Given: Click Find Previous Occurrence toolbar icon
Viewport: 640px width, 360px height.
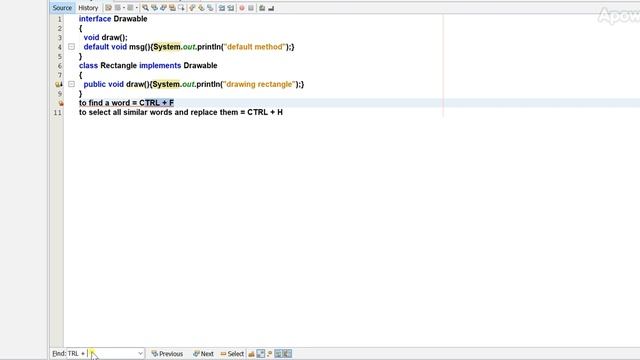Looking at the screenshot, I should [x=154, y=8].
